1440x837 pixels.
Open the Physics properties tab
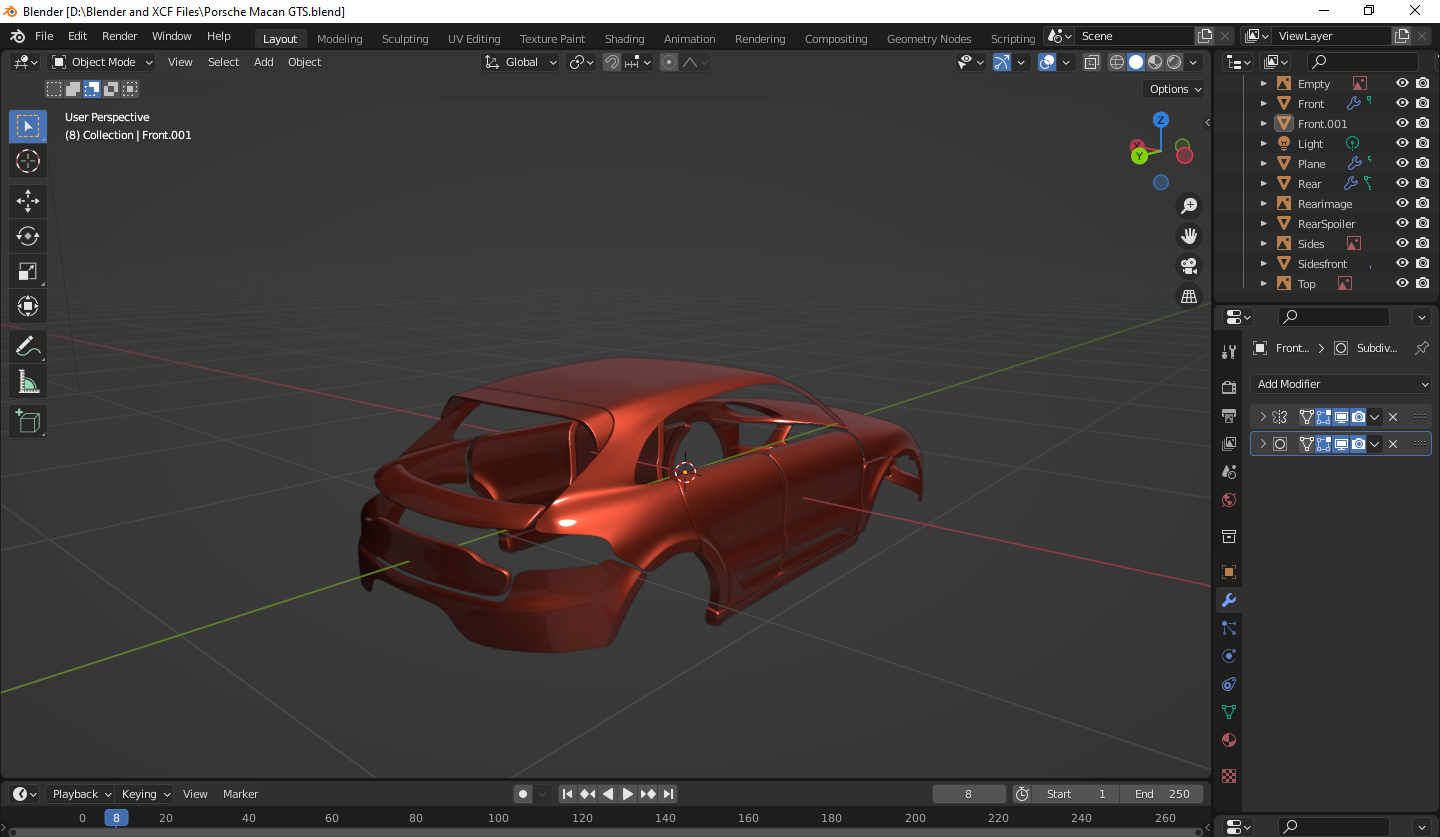click(1229, 656)
